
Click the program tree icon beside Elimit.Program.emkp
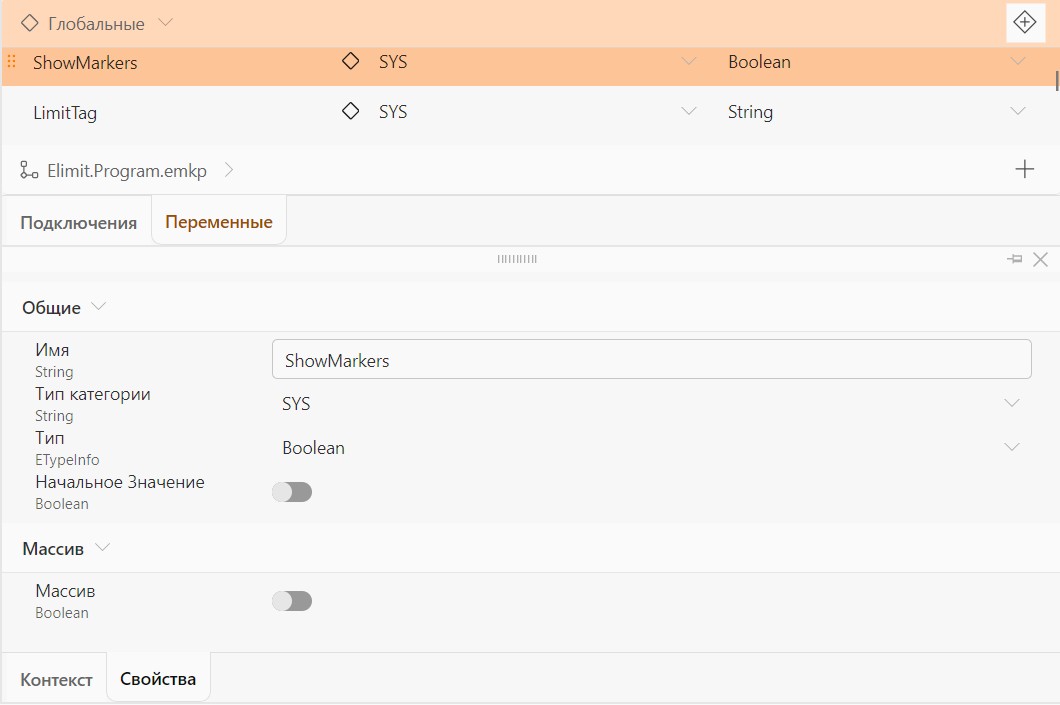pos(28,170)
